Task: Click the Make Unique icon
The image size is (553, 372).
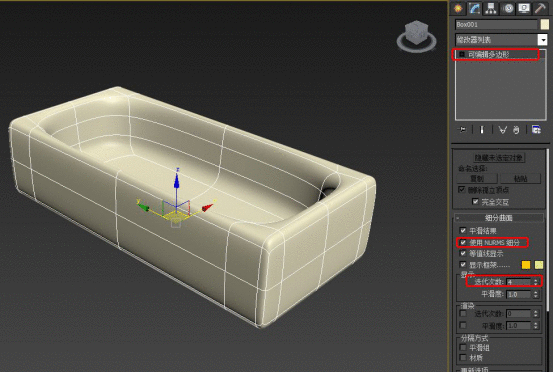Action: [503, 130]
